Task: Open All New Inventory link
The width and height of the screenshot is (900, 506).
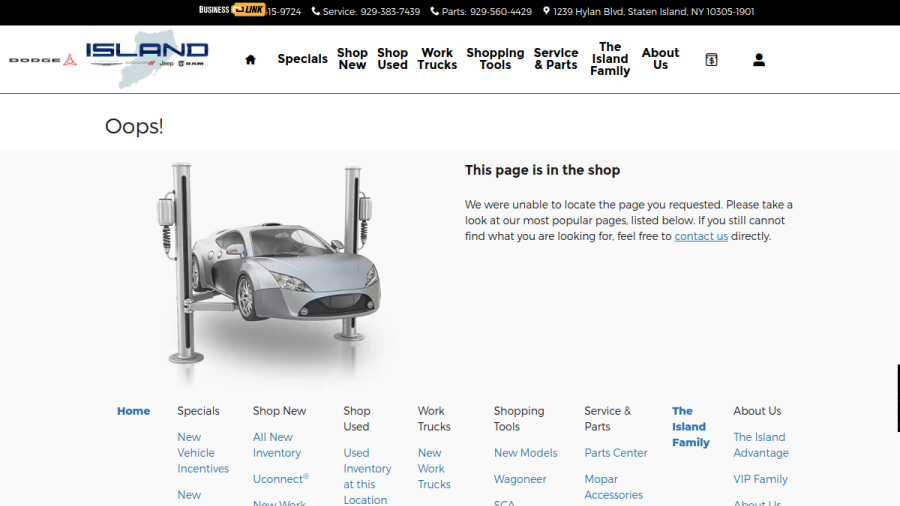Action: [x=277, y=445]
